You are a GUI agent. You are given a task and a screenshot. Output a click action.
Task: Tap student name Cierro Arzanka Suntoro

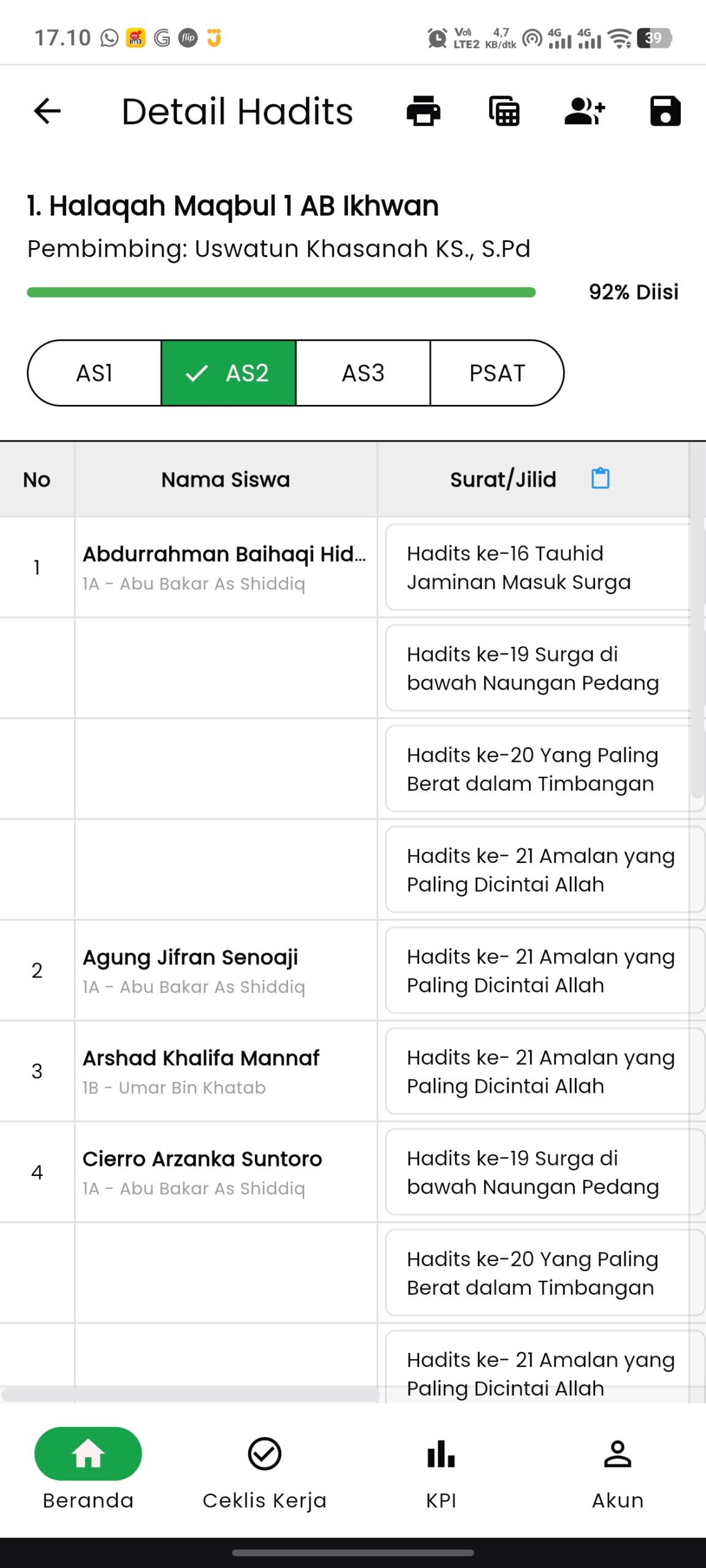coord(202,1159)
